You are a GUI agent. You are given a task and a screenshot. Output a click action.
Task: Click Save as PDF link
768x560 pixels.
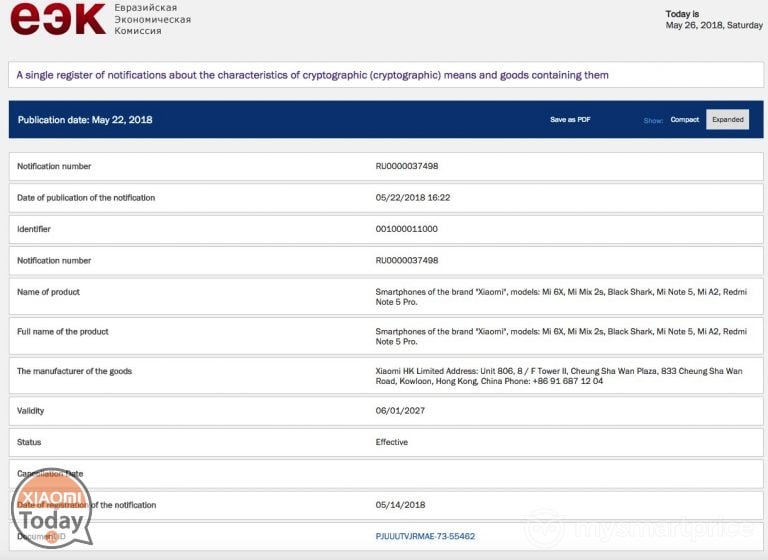click(x=570, y=120)
